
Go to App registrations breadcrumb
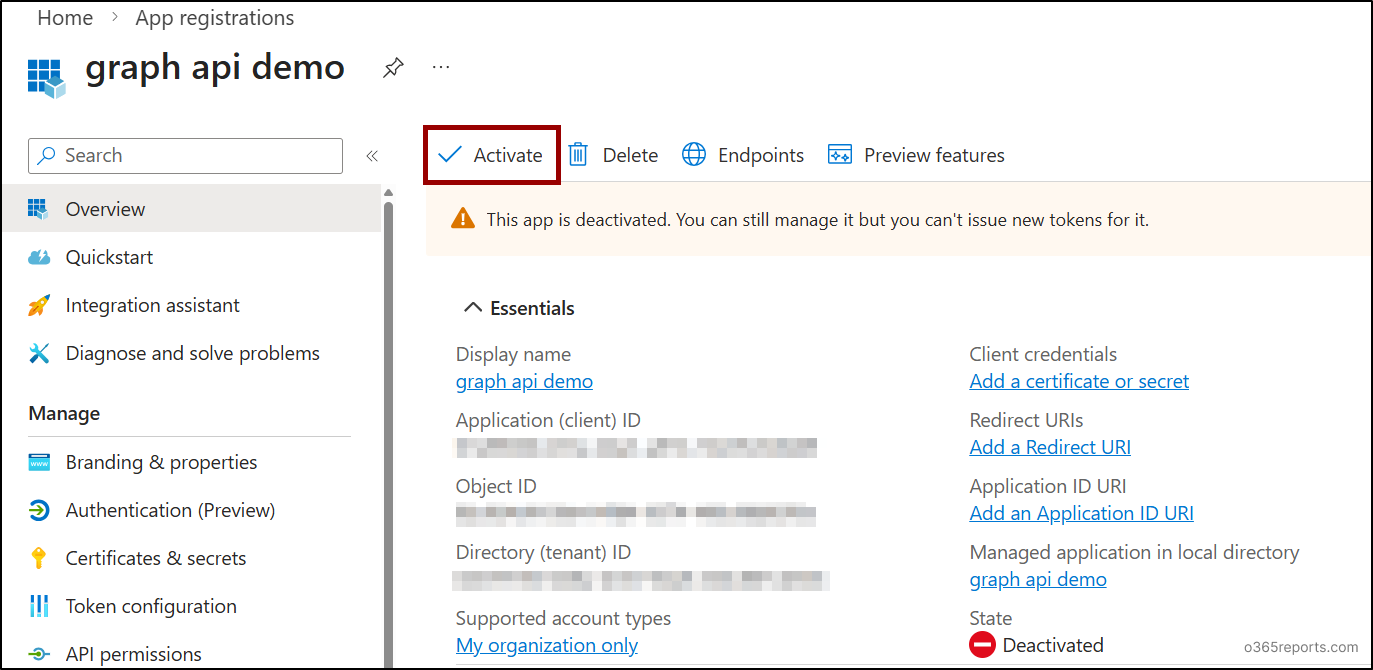click(215, 18)
